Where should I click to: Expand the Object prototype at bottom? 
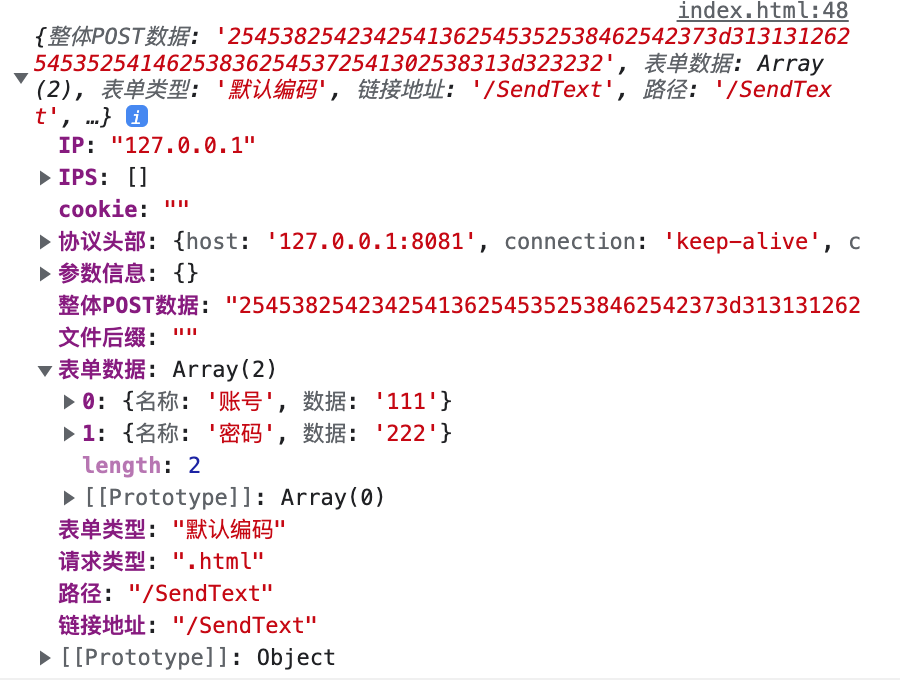tap(45, 658)
